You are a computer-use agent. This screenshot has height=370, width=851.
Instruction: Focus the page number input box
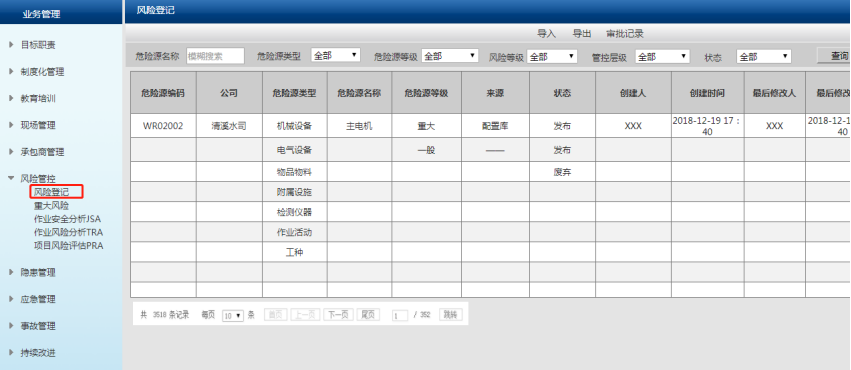pyautogui.click(x=400, y=315)
